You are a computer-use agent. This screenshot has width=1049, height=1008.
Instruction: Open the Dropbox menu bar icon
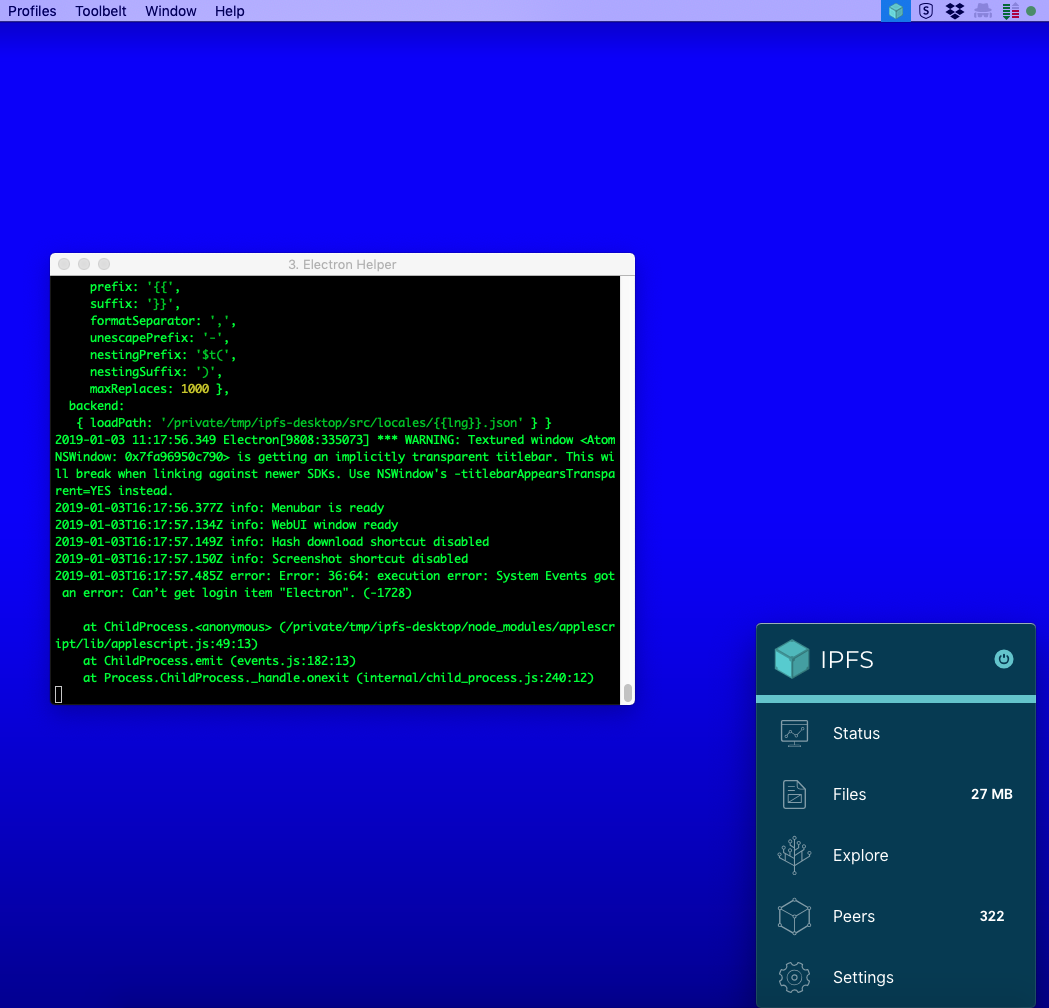[955, 11]
